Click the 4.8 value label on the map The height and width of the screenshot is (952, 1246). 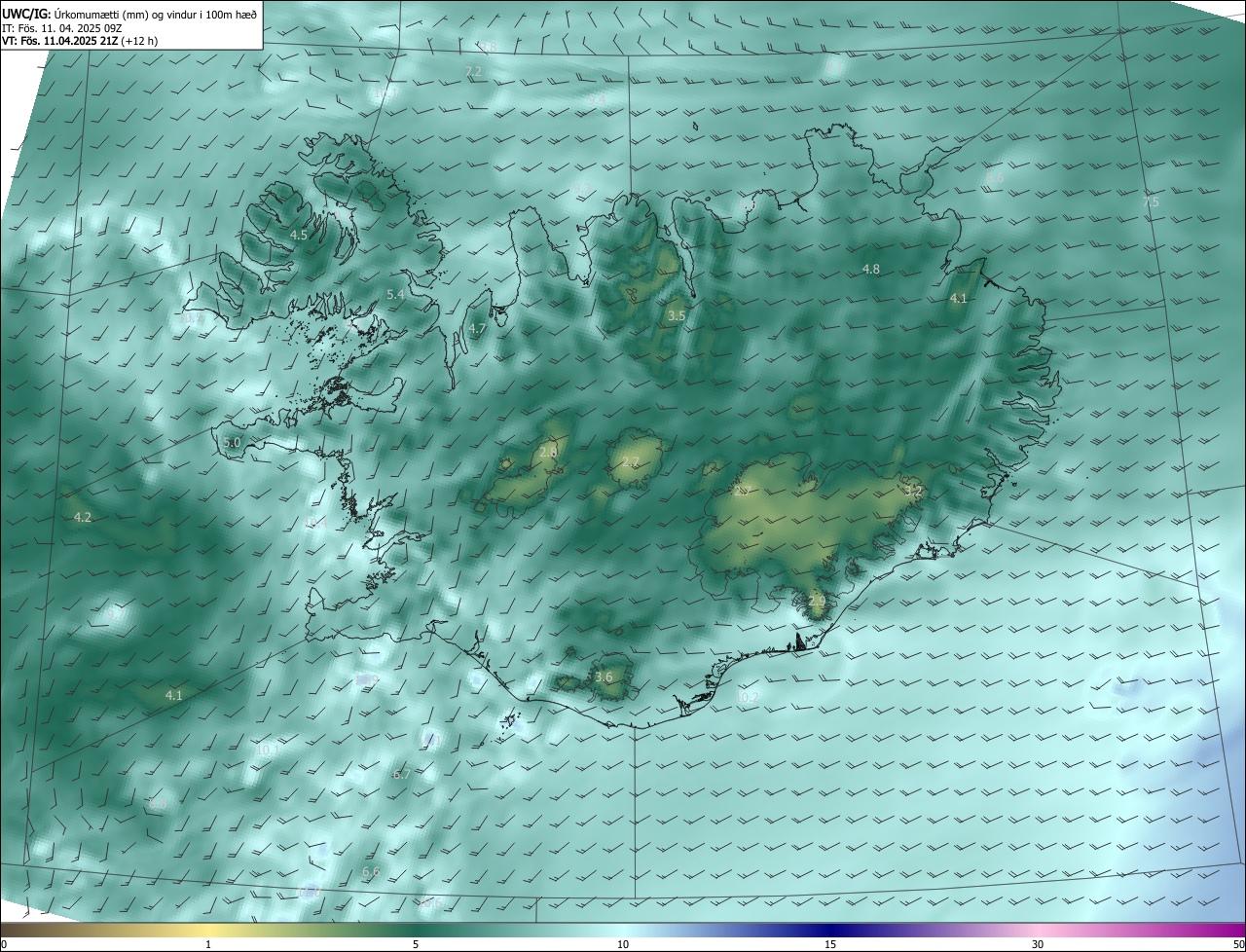click(871, 270)
